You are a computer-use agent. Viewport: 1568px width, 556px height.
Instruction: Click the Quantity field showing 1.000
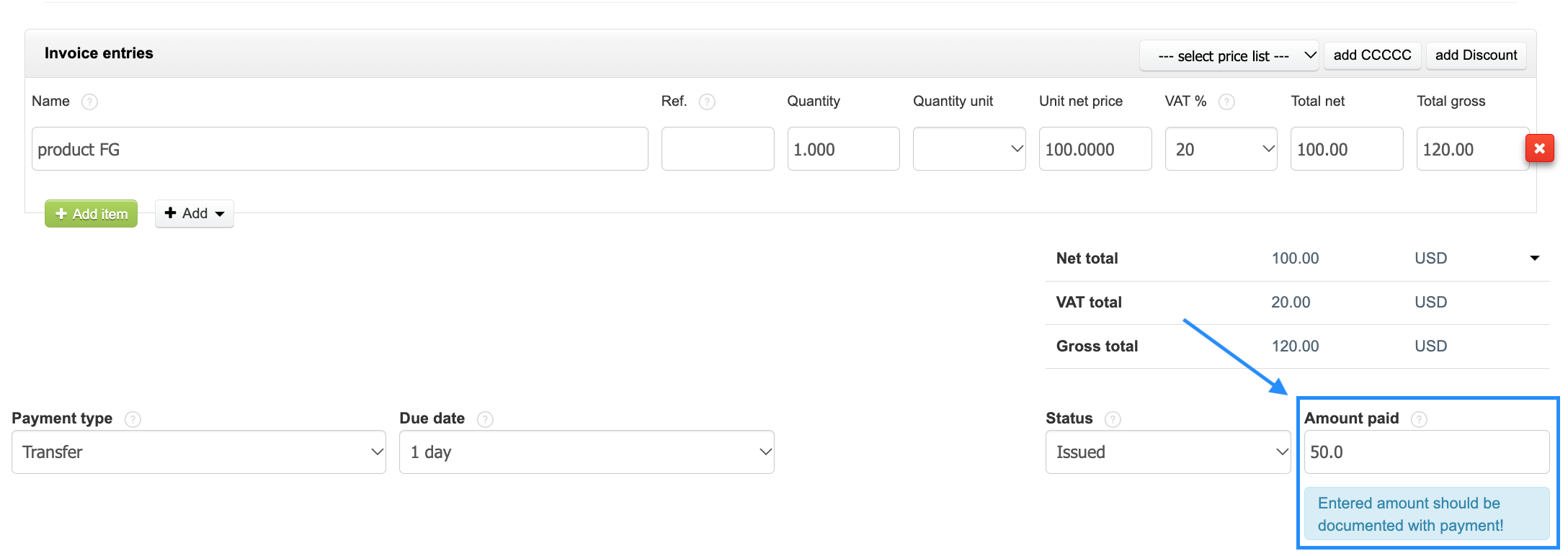(843, 149)
